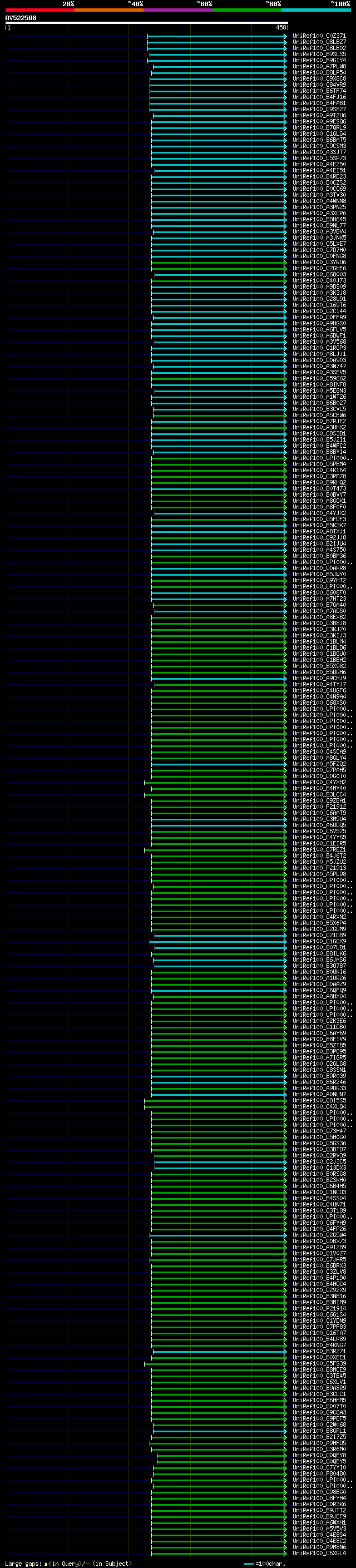The image size is (356, 1568).
Task: Click the green ~80% identity legend segment
Action: [247, 10]
